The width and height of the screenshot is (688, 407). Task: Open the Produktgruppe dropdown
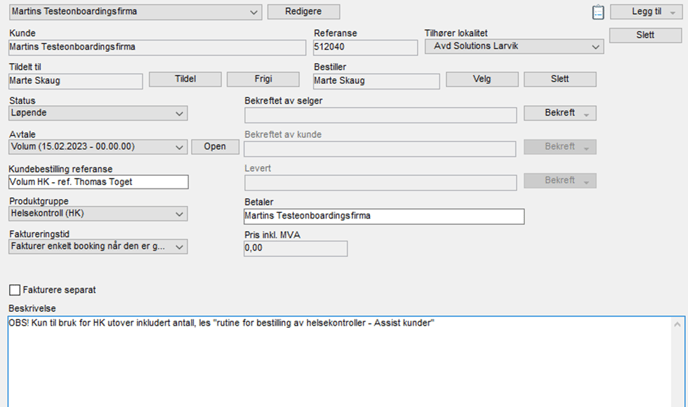180,214
